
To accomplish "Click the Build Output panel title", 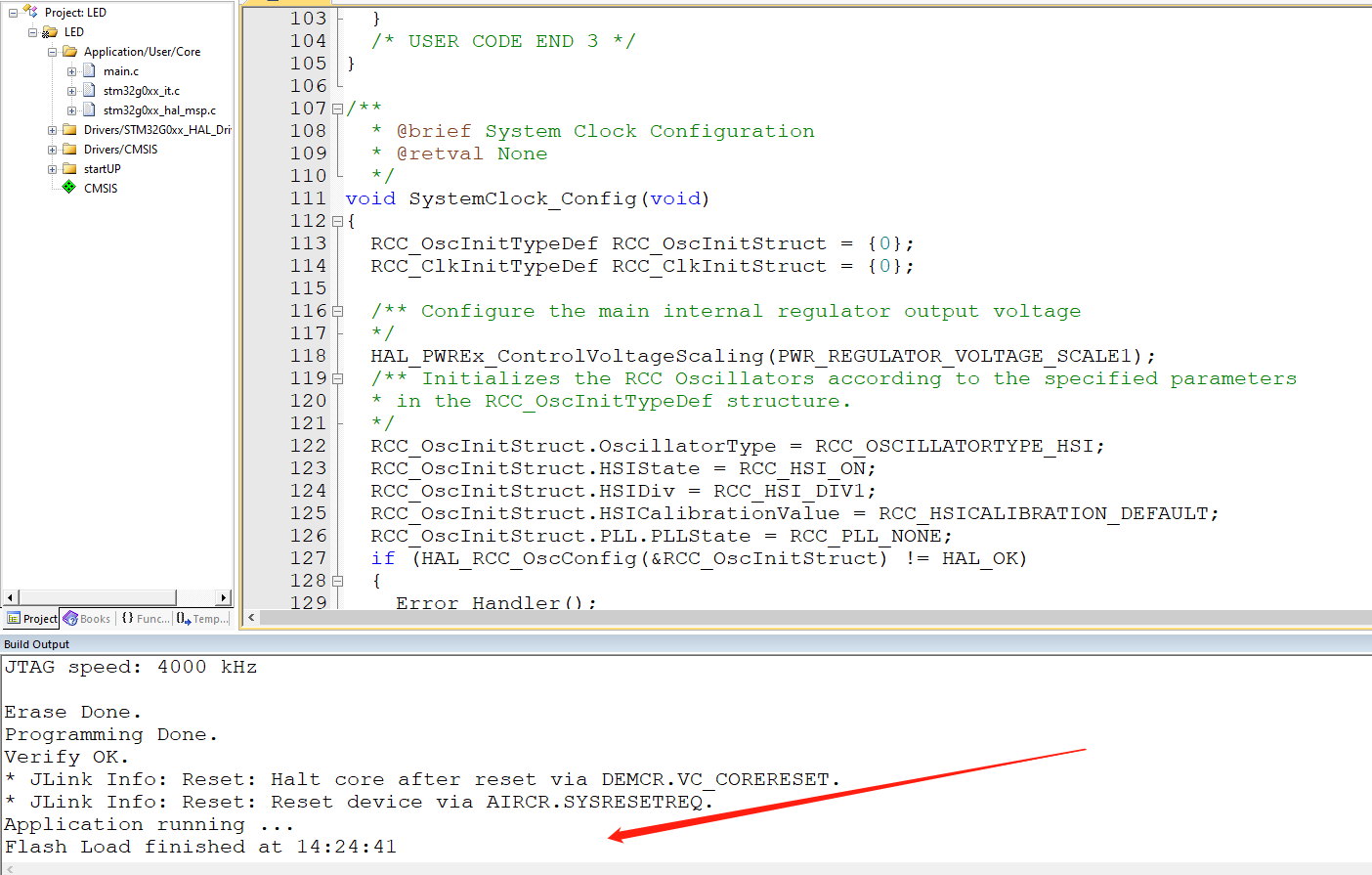I will pos(37,644).
